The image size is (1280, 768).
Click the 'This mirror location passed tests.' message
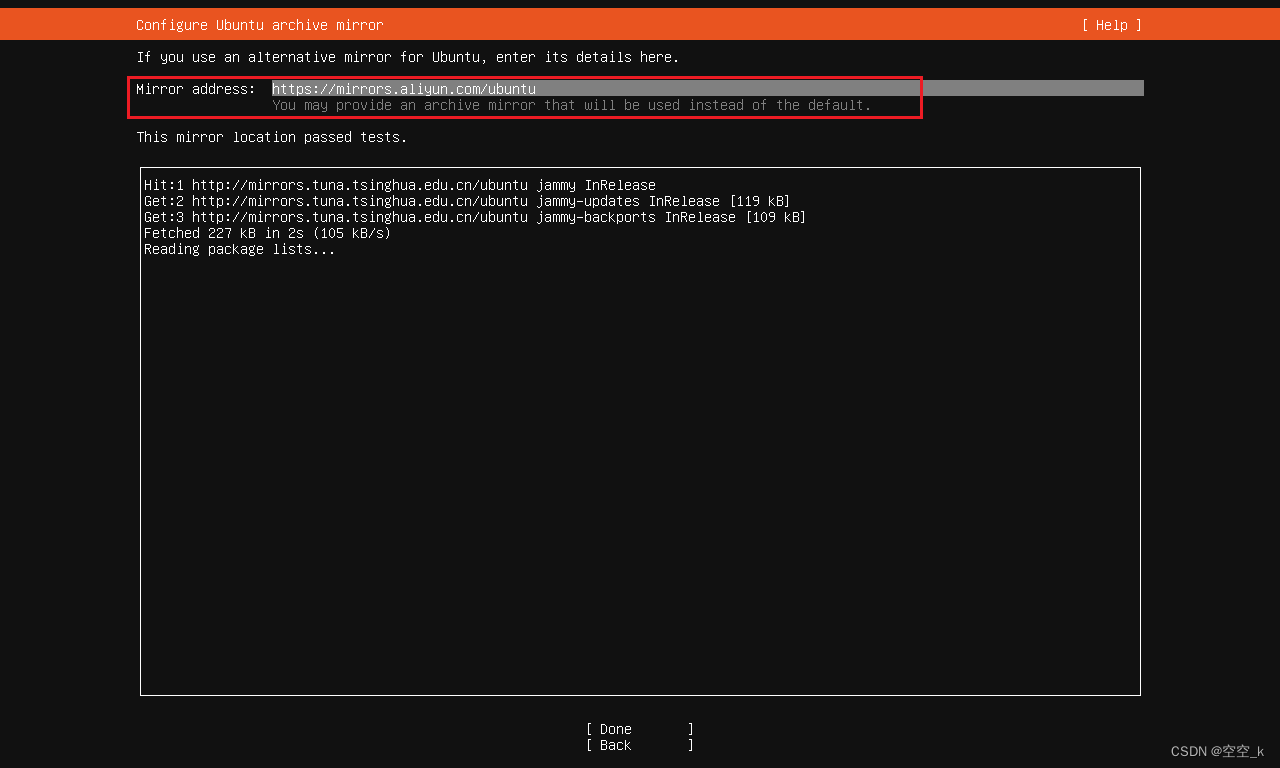(272, 137)
